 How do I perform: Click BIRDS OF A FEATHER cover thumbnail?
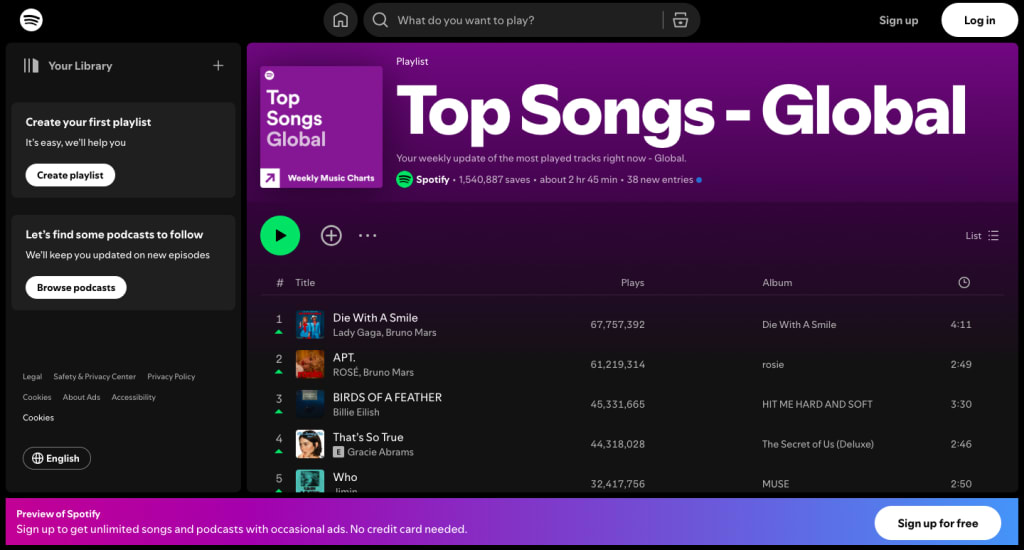click(x=310, y=404)
